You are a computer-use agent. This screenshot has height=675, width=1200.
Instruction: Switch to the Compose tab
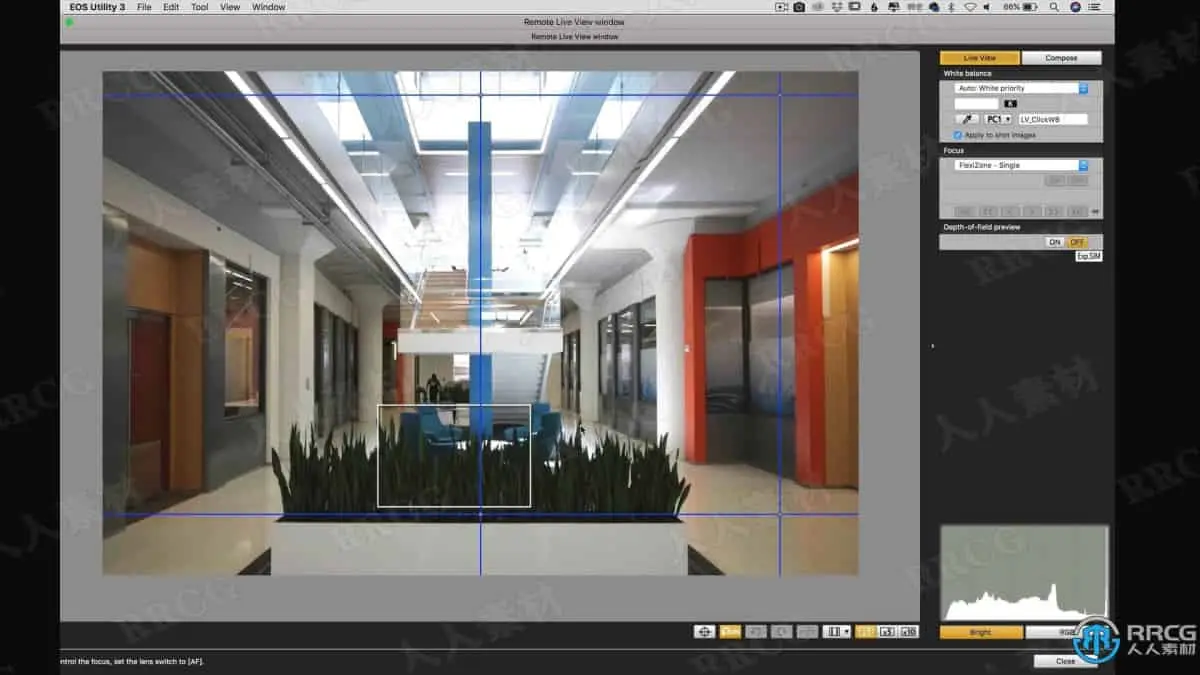click(1061, 58)
